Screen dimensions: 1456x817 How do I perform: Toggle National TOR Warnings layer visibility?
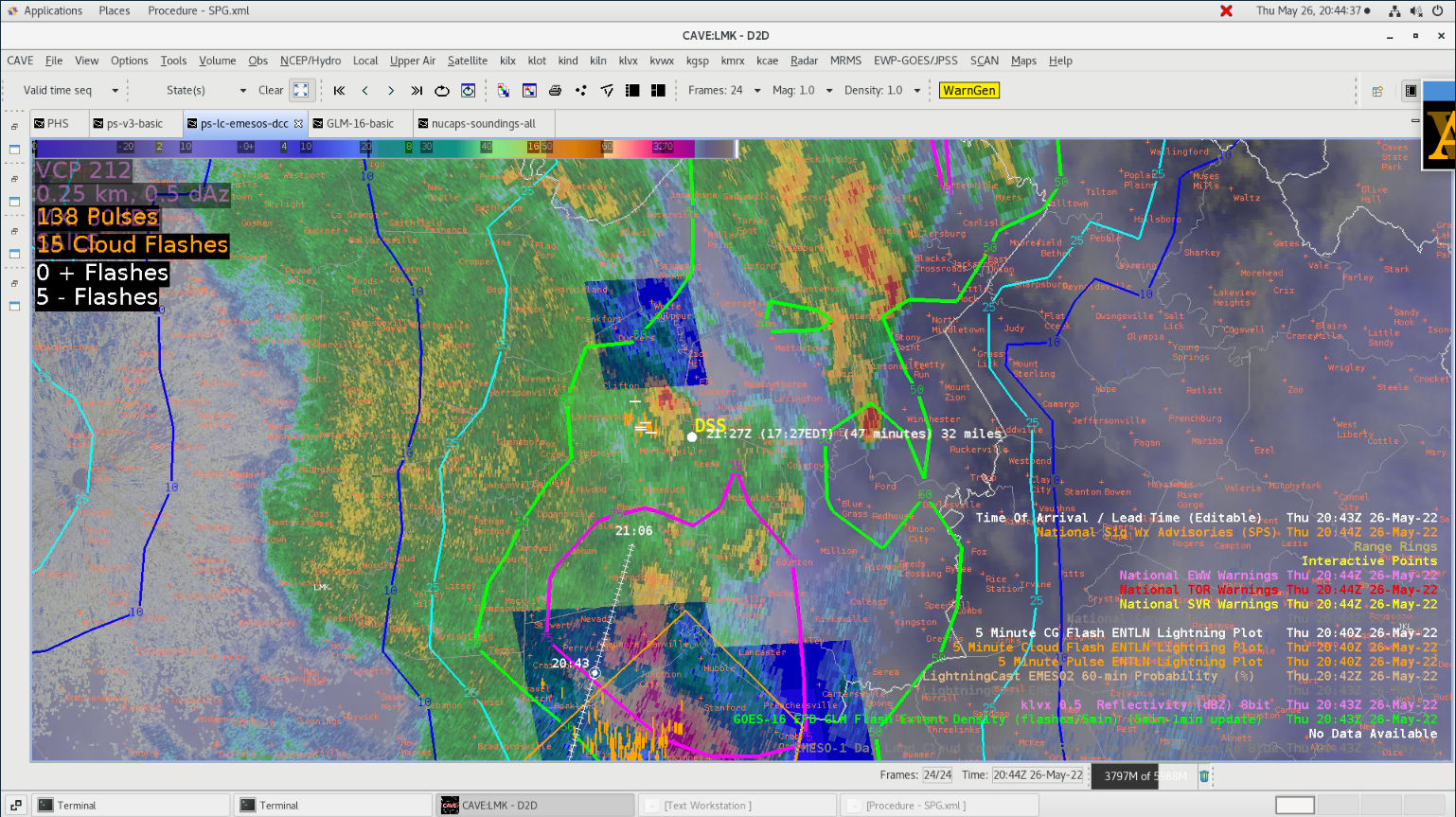pyautogui.click(x=1198, y=590)
